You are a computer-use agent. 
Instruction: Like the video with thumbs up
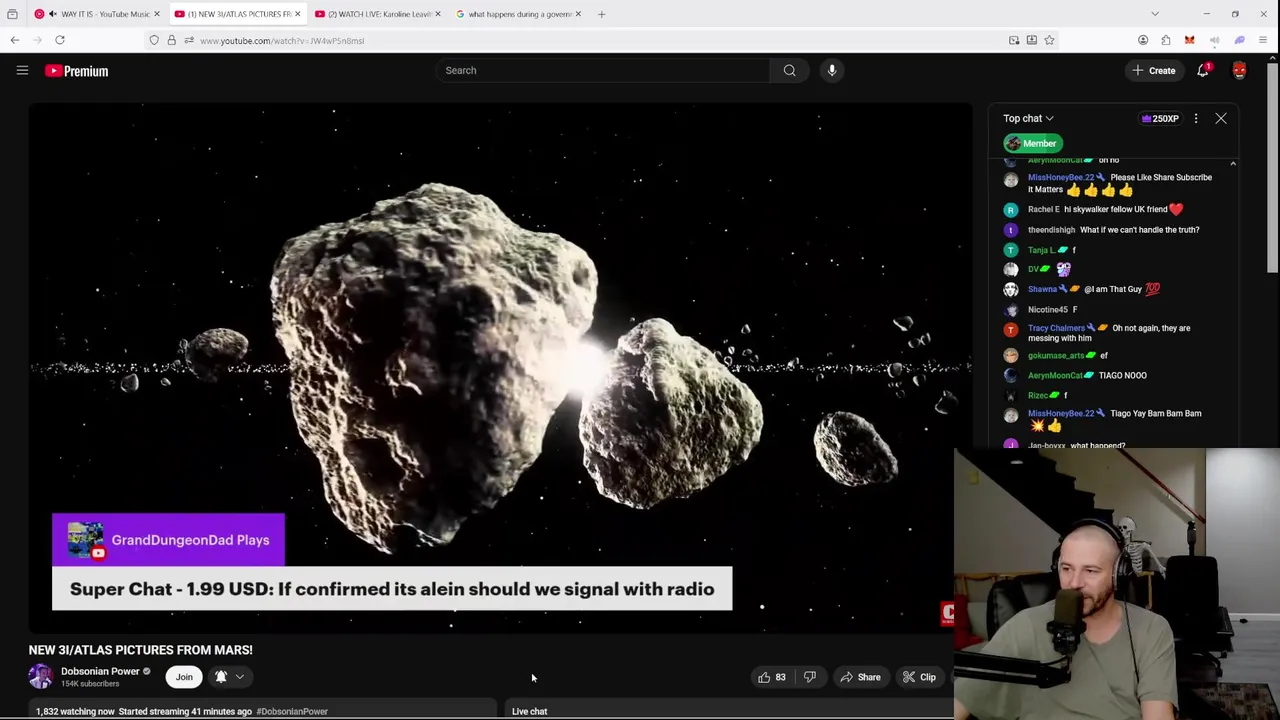point(771,677)
